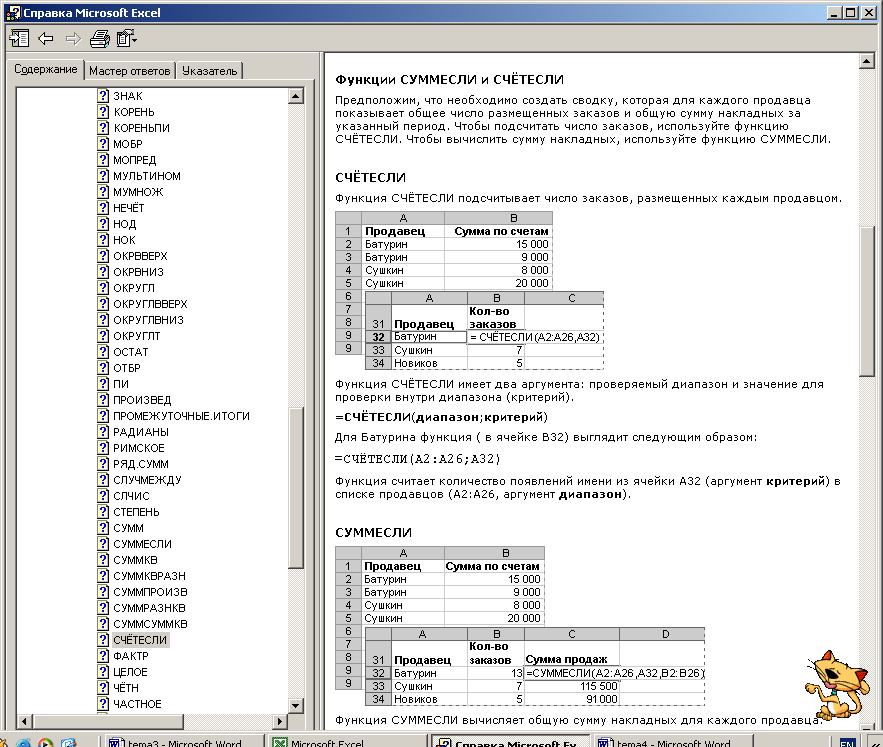The image size is (883, 747).
Task: Open the ОКРУГЛВВЕРХ topic
Action: tap(150, 304)
